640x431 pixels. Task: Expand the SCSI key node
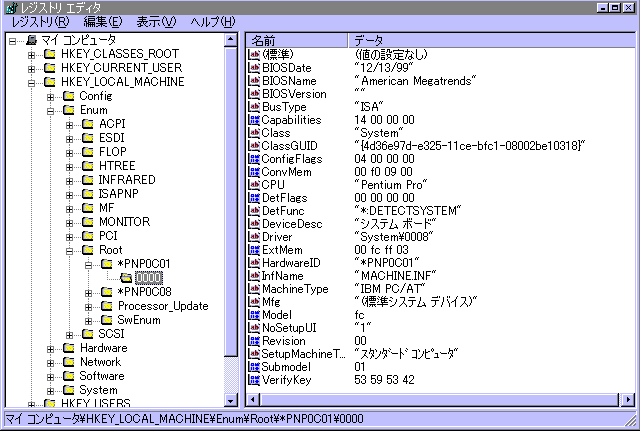[69, 333]
